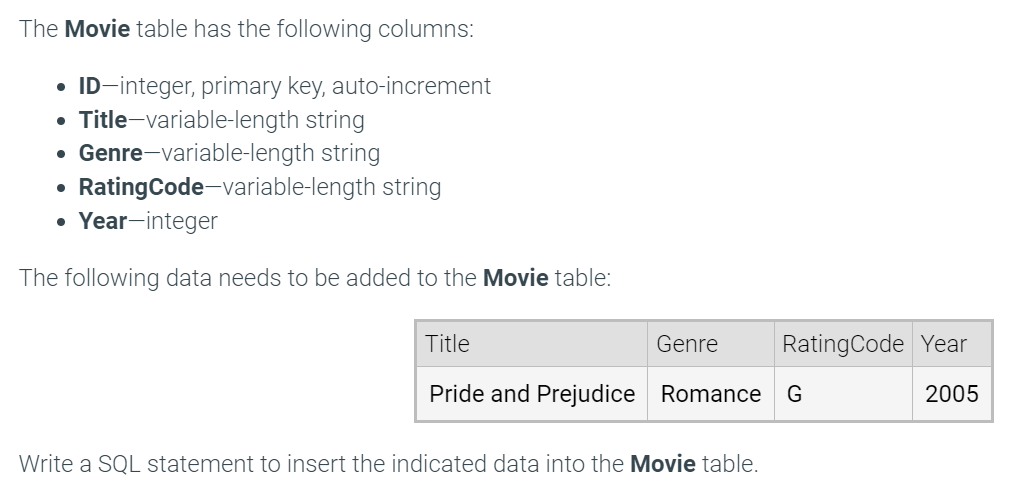
Task: Select the Year table header cell
Action: coord(952,344)
